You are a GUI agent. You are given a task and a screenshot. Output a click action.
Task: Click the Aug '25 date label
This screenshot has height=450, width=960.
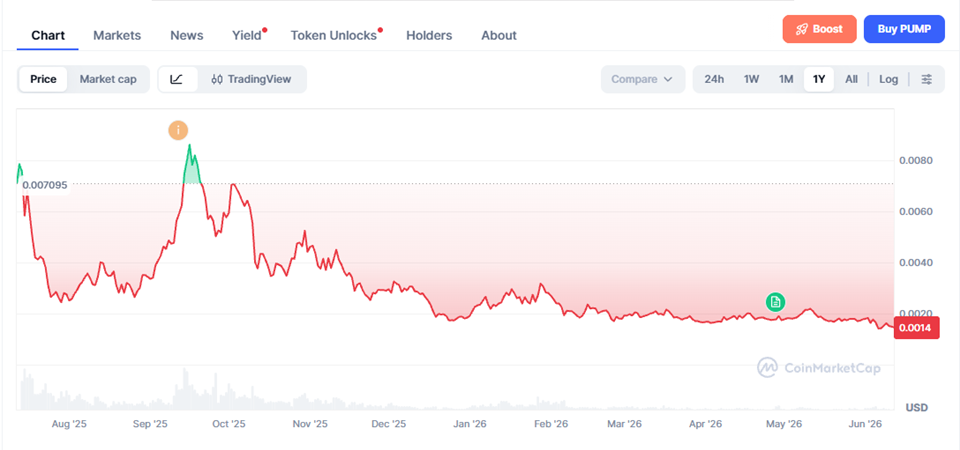point(69,424)
